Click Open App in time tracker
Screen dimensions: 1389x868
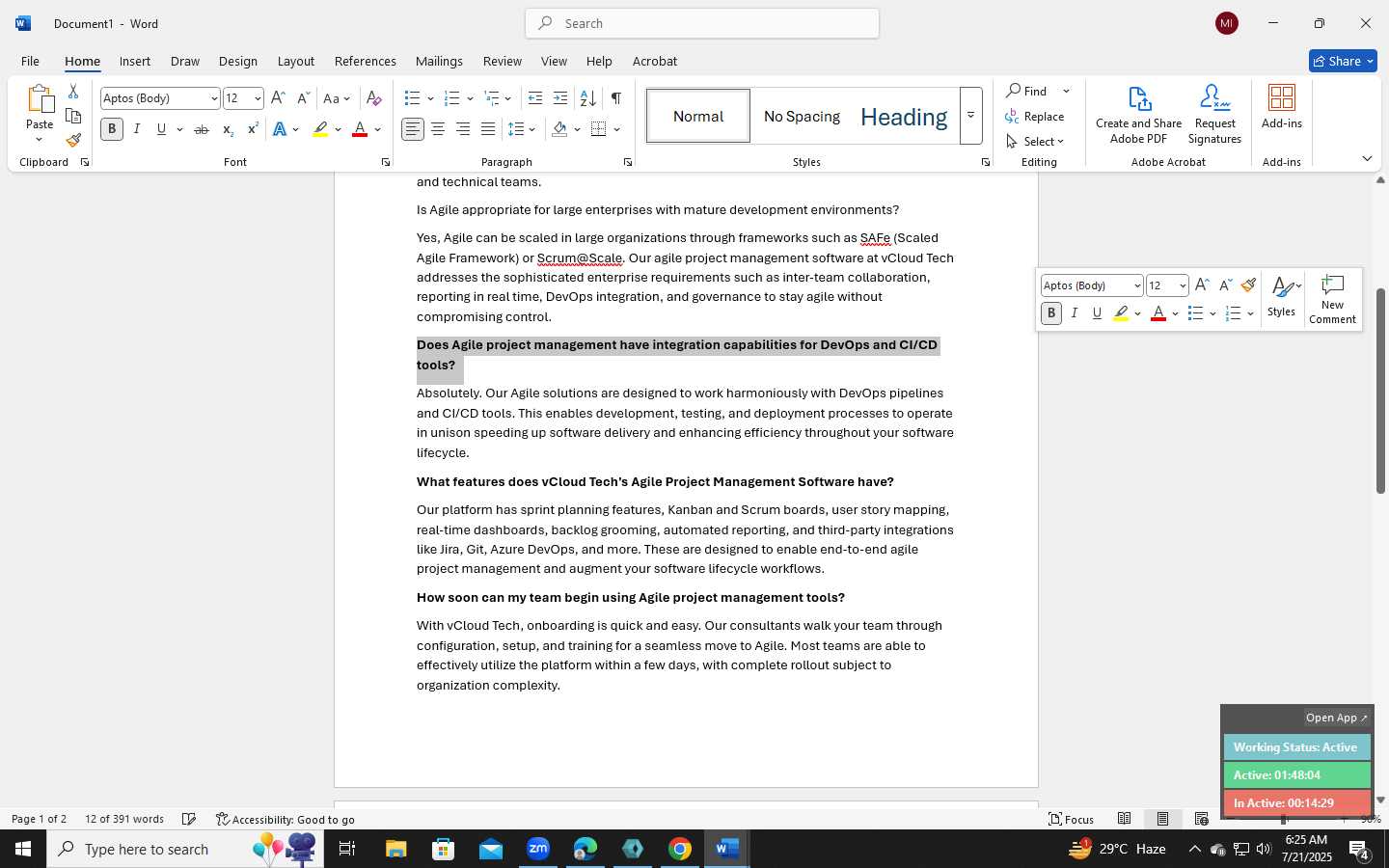(x=1336, y=718)
